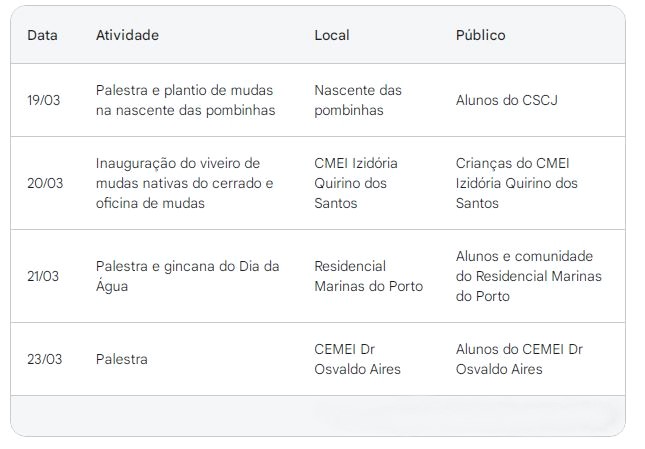Image resolution: width=645 pixels, height=449 pixels.
Task: Select the 21/03 date cell
Action: (x=43, y=276)
